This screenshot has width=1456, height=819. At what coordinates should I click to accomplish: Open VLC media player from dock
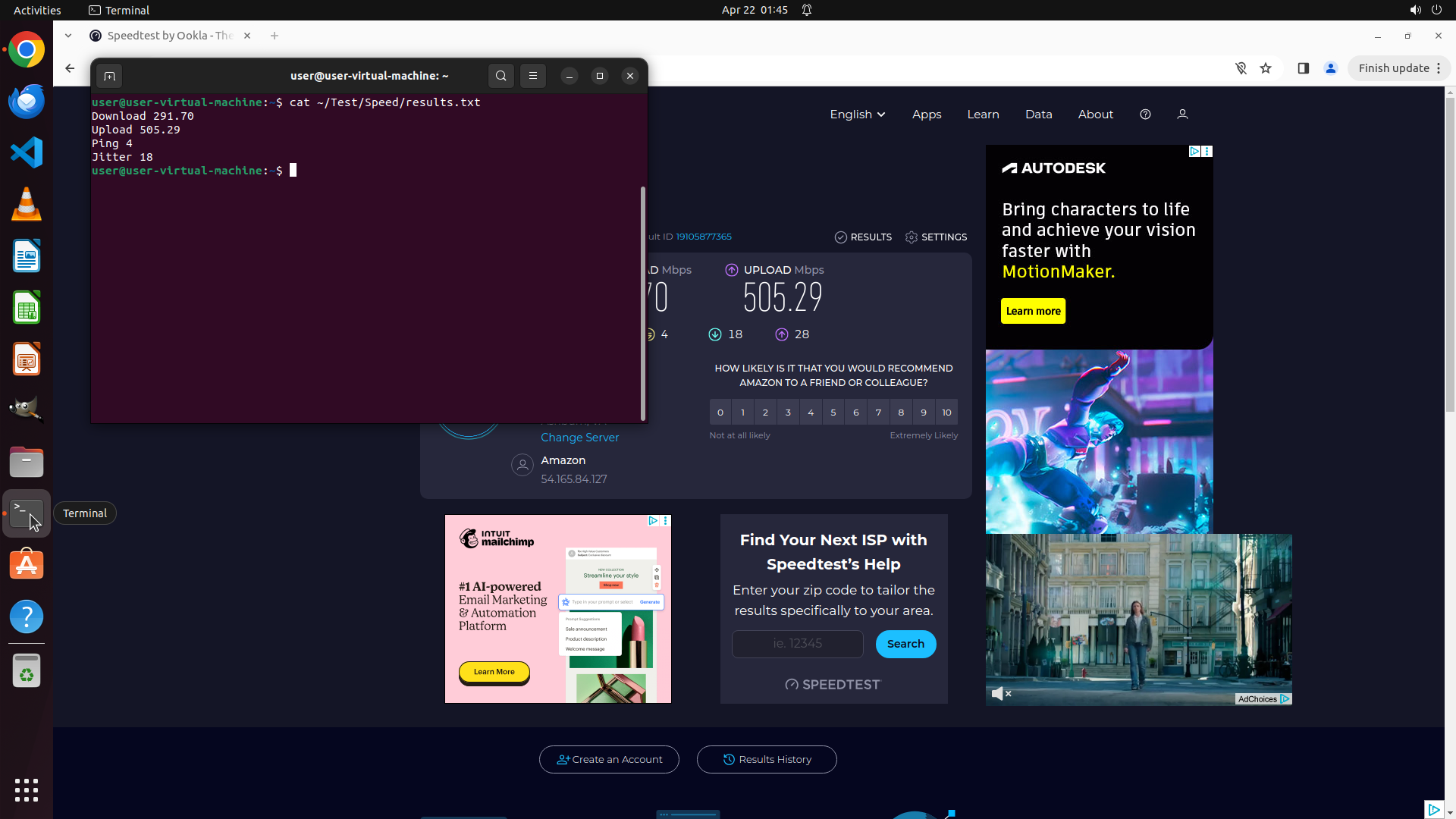[27, 204]
